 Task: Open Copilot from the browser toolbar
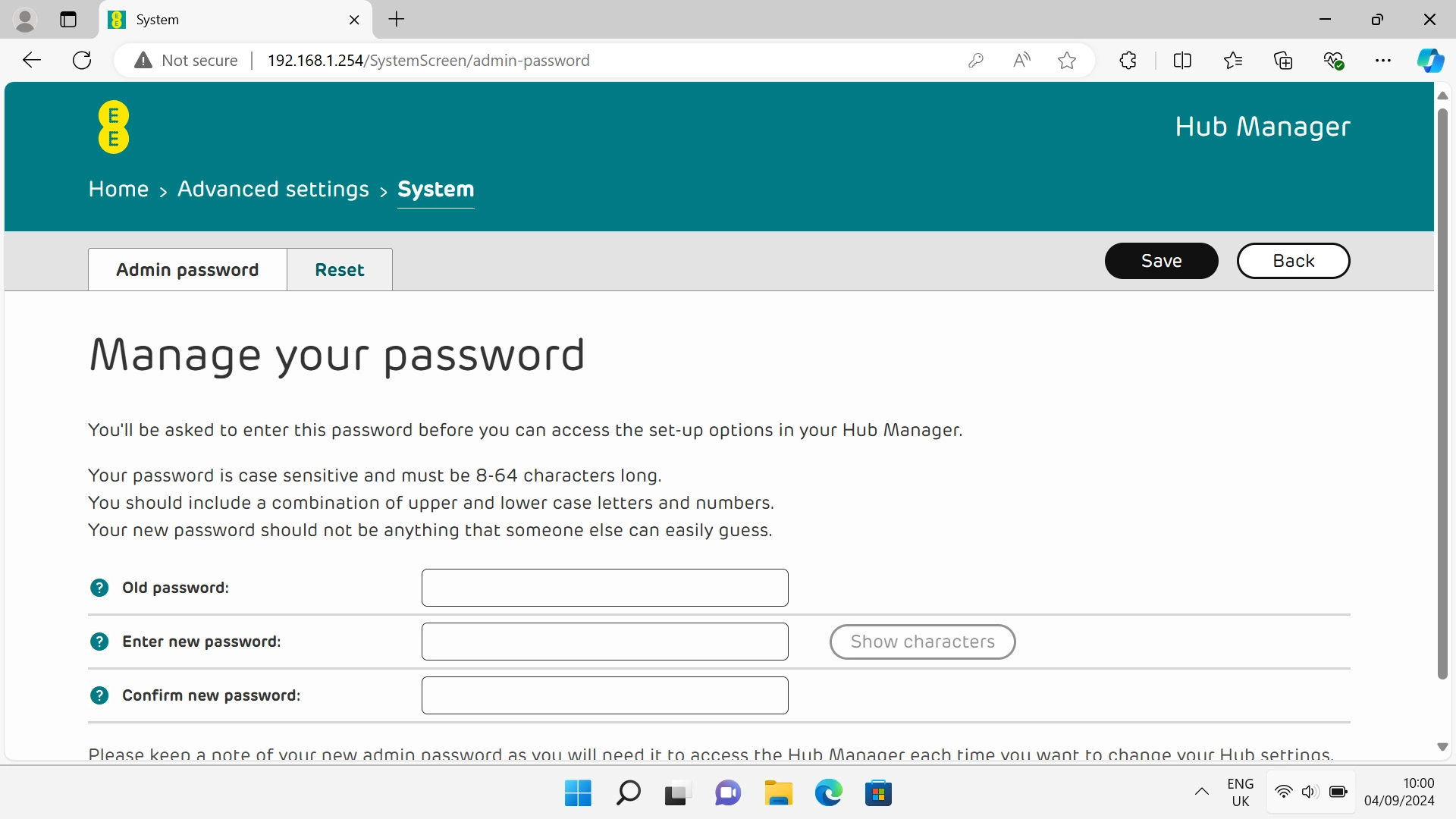point(1430,61)
